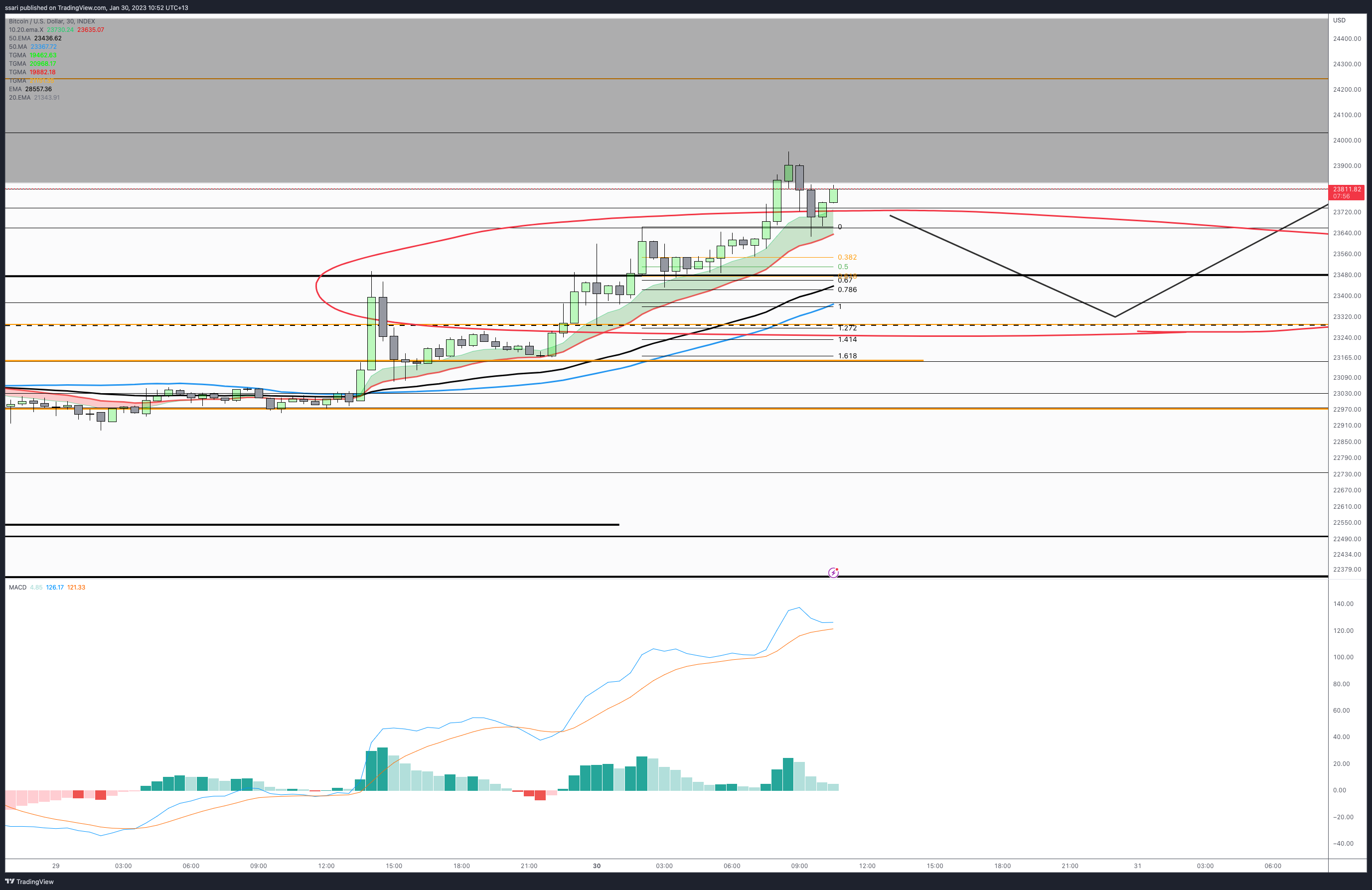
Task: Click the USD currency label on price axis
Action: pyautogui.click(x=1339, y=20)
